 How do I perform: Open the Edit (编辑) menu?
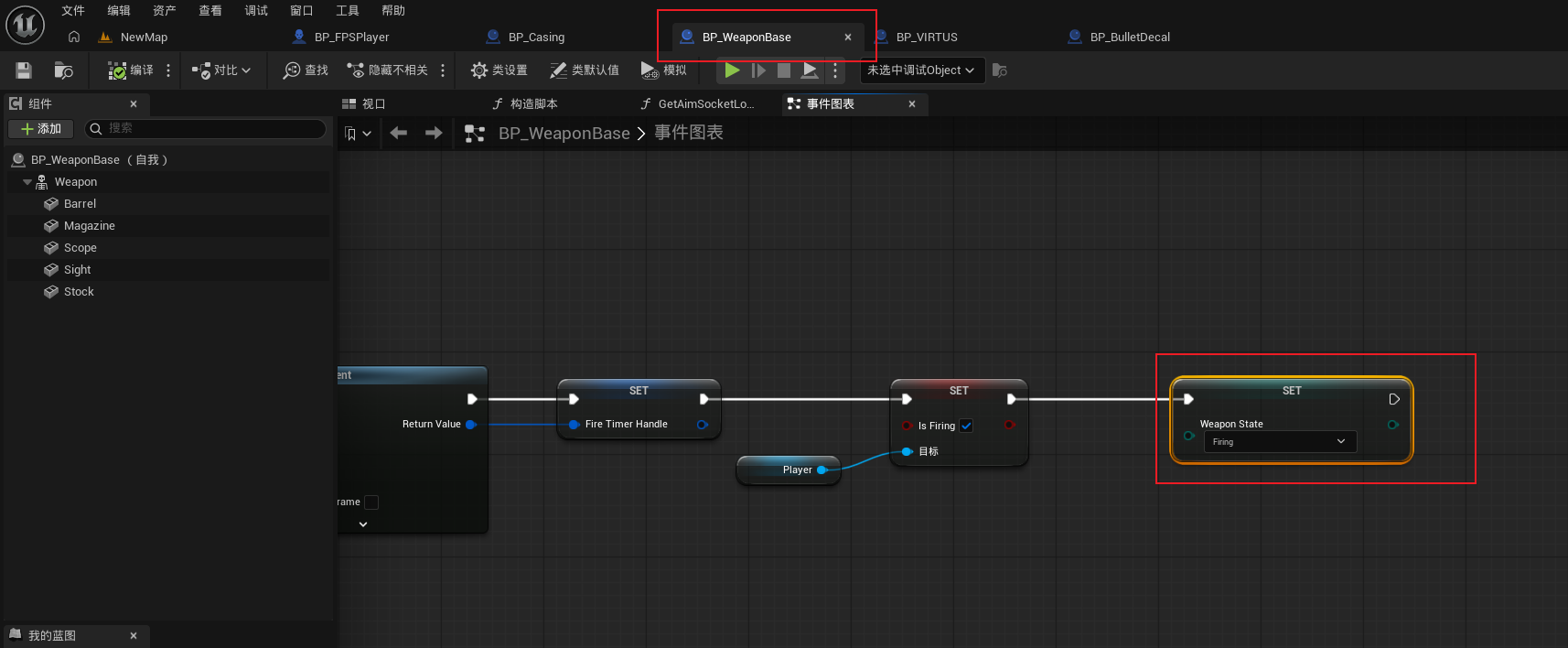point(119,11)
